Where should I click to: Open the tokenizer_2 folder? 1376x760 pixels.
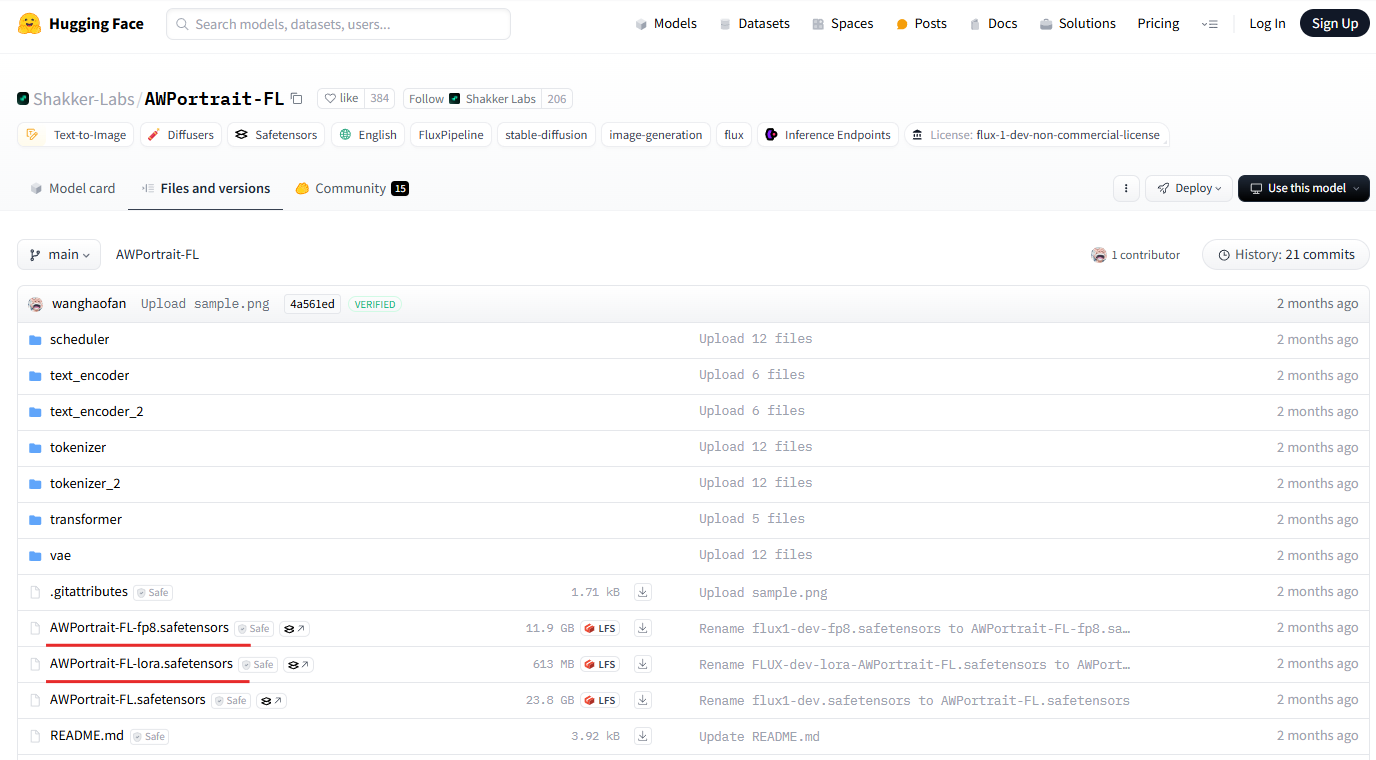pos(85,483)
